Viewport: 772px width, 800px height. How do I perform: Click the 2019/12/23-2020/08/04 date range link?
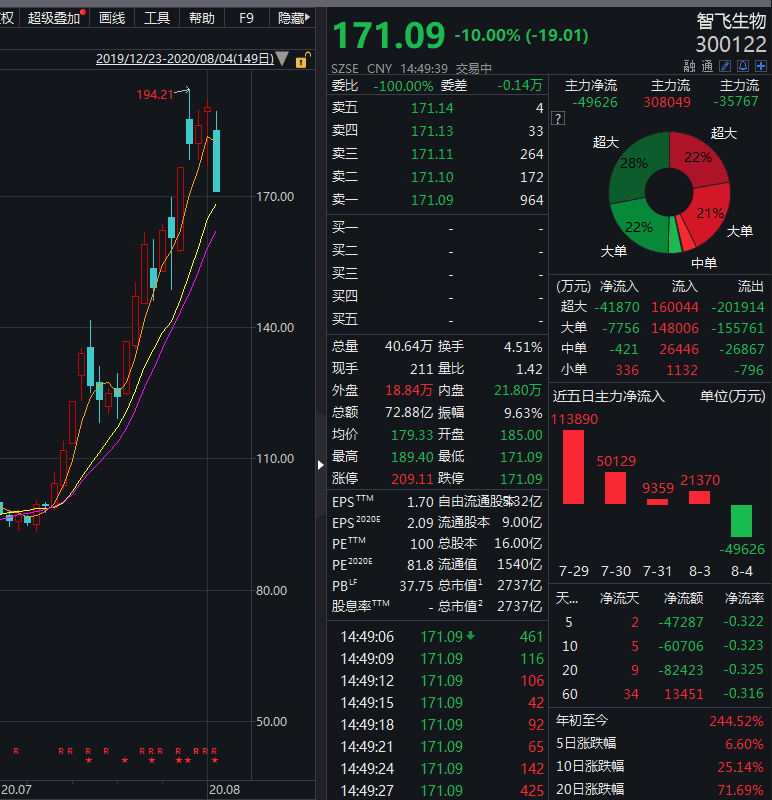tap(185, 59)
